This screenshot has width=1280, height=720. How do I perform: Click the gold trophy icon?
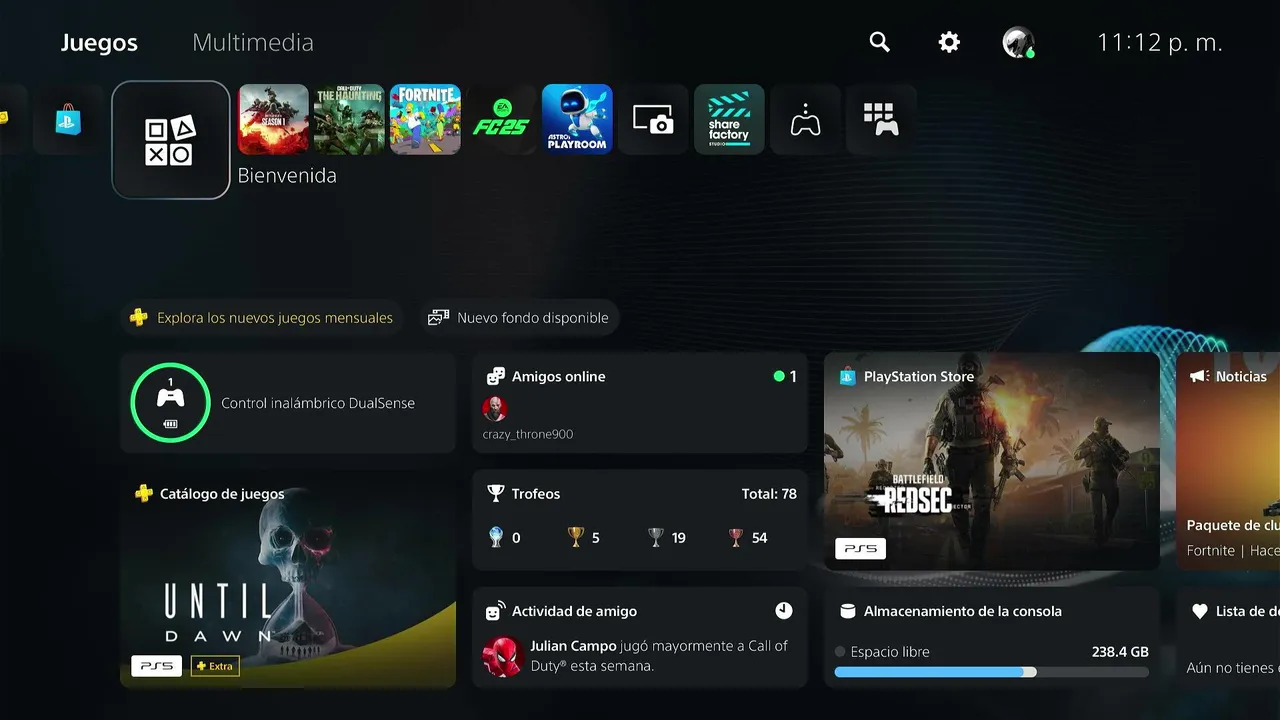tap(576, 538)
